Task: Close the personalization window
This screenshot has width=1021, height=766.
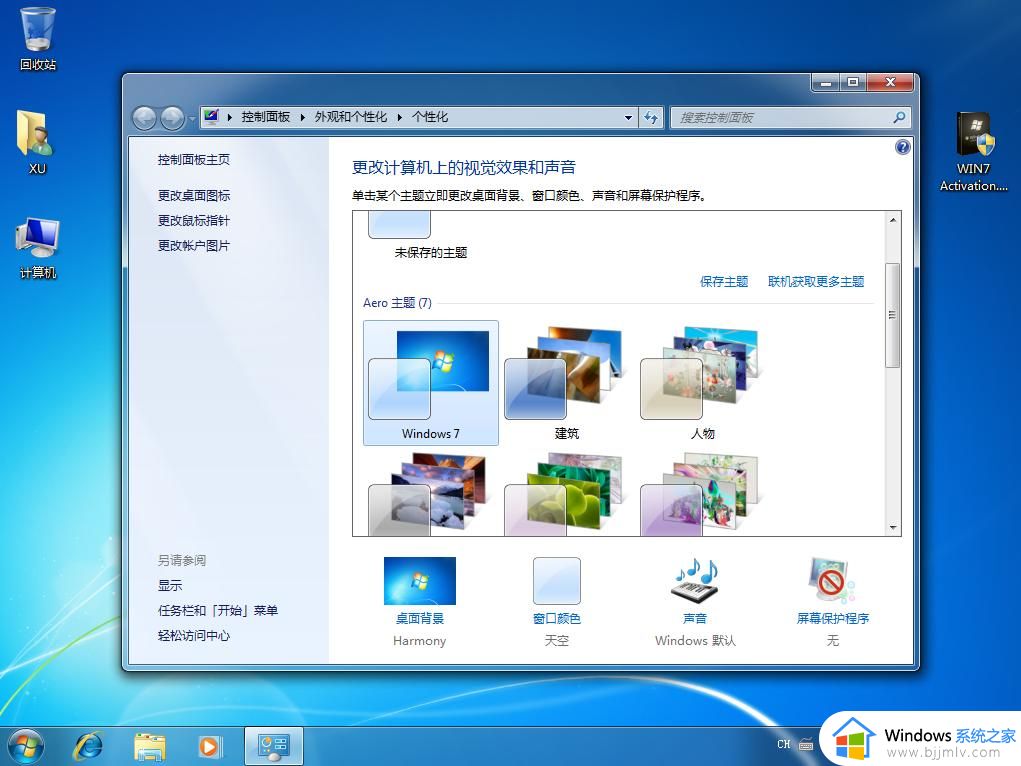Action: tap(890, 83)
